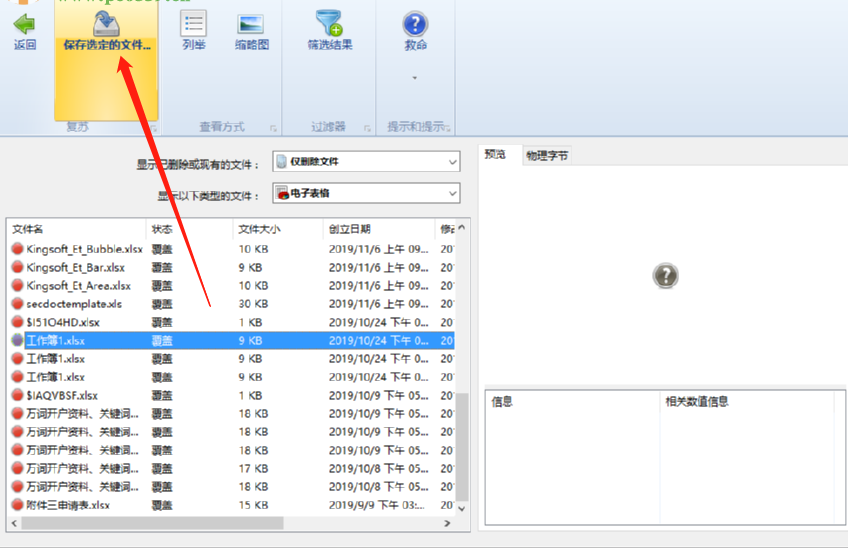The width and height of the screenshot is (848, 548).
Task: Click the horizontal scrollbar right arrow
Action: click(x=447, y=523)
